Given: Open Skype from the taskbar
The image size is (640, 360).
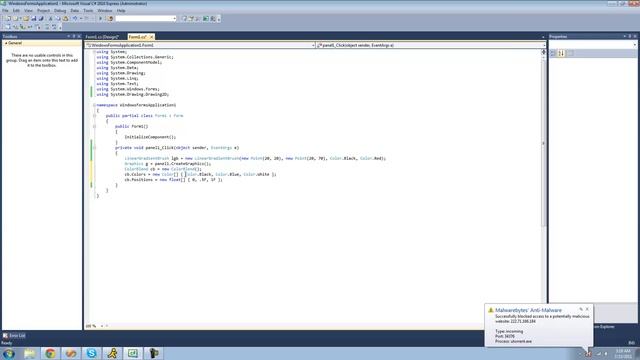Looking at the screenshot, I should tap(91, 353).
